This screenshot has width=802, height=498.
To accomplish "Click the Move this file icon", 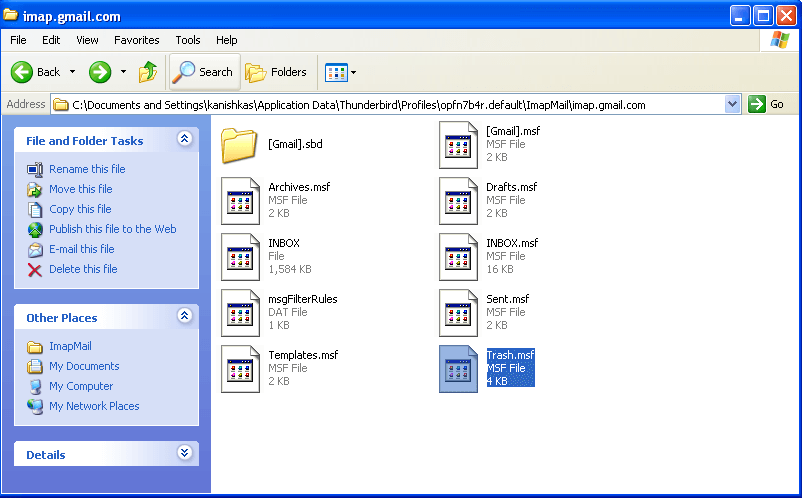I will [35, 189].
